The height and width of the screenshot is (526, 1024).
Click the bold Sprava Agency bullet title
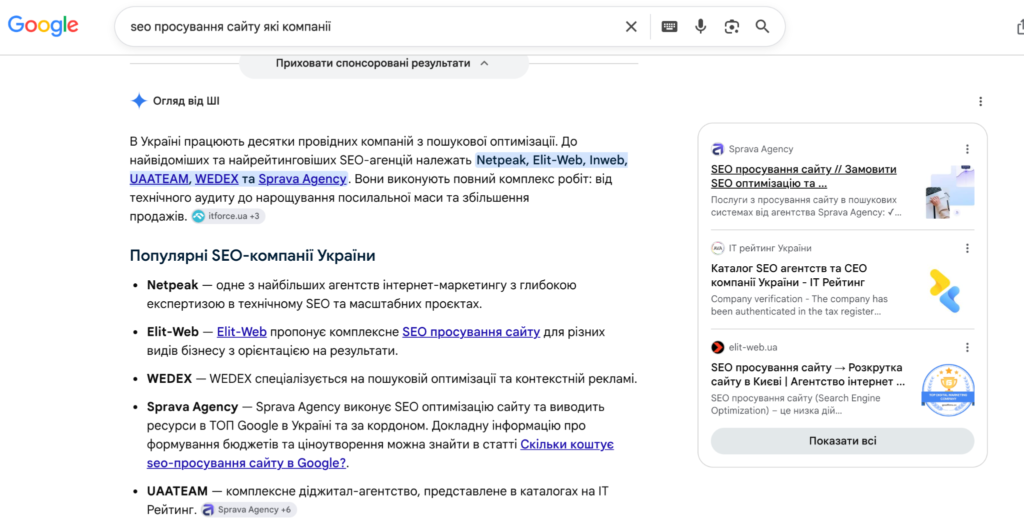[x=192, y=407]
